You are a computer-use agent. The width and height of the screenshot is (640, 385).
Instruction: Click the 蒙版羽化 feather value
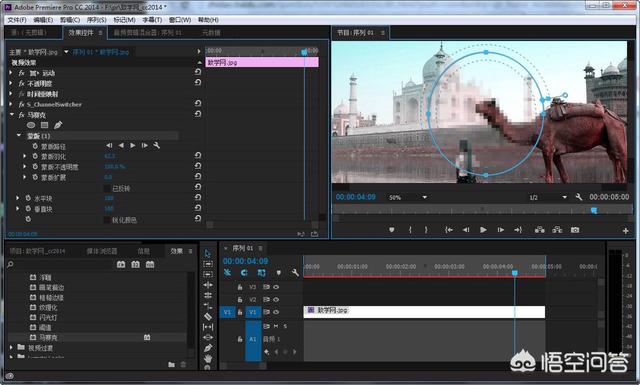[x=110, y=156]
